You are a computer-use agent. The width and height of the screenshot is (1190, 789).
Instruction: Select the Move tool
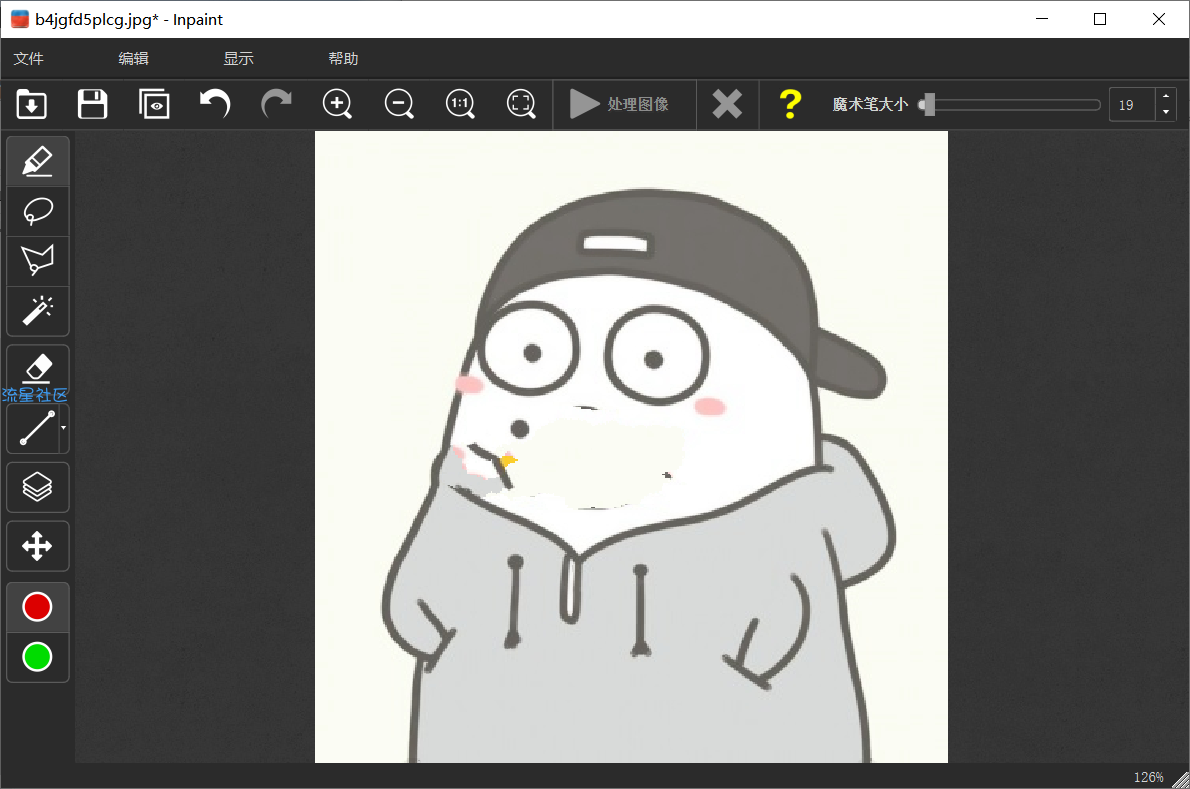tap(38, 545)
